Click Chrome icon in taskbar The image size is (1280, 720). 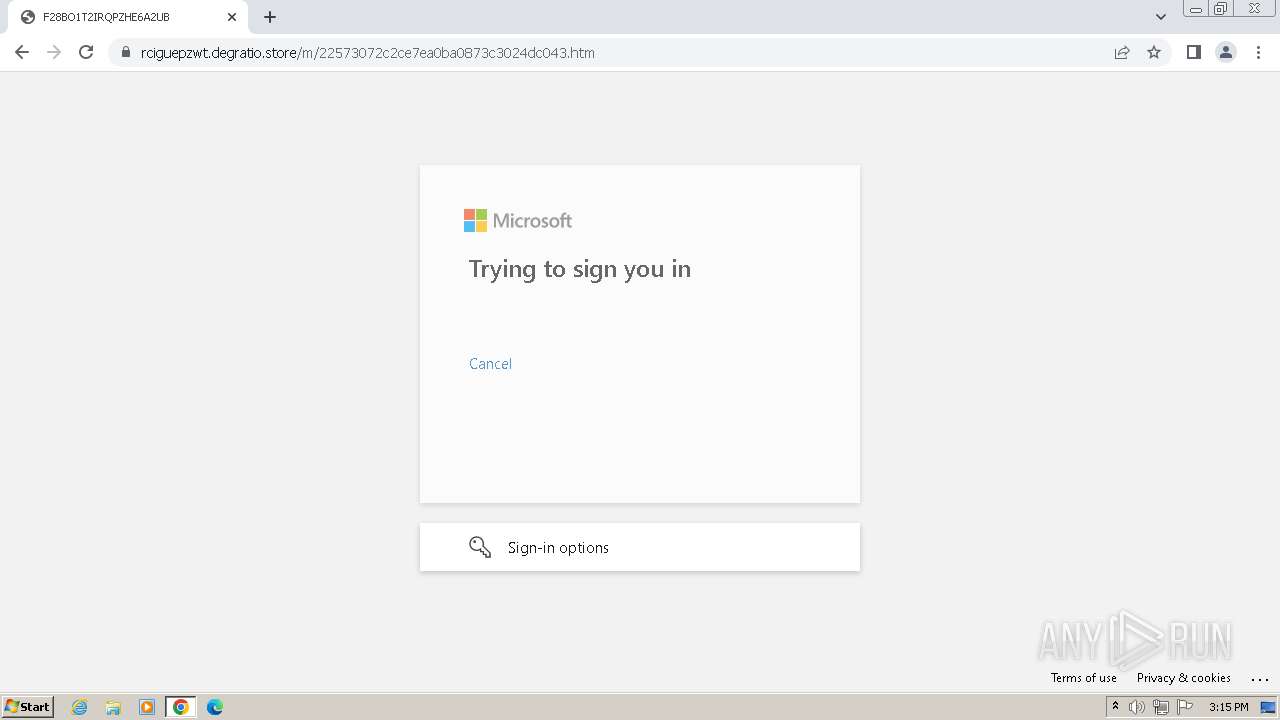click(181, 707)
